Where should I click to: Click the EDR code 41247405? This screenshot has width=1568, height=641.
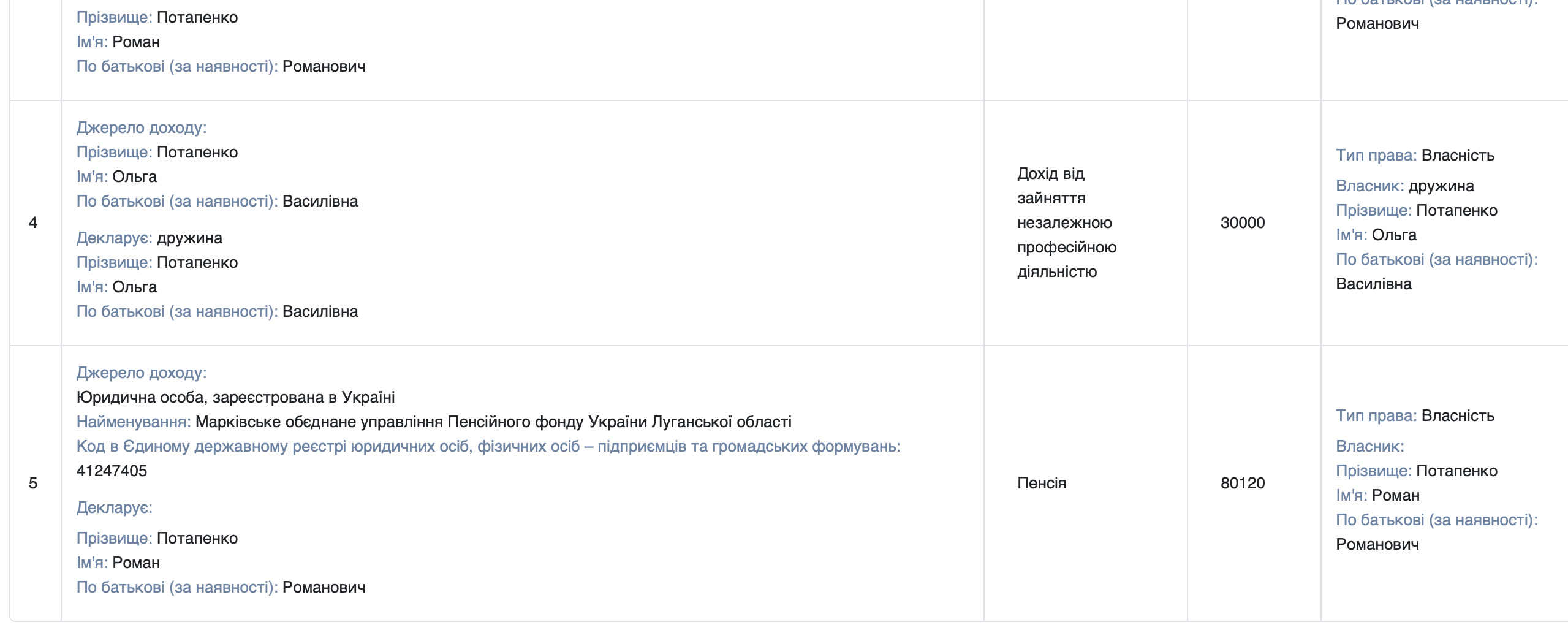(112, 471)
